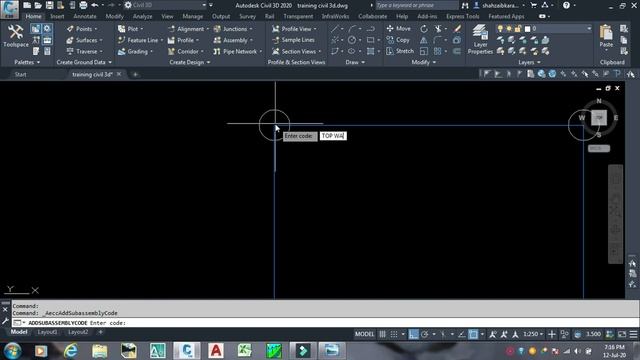Toggle ortho mode in status bar
The height and width of the screenshot is (360, 640).
coord(413,334)
